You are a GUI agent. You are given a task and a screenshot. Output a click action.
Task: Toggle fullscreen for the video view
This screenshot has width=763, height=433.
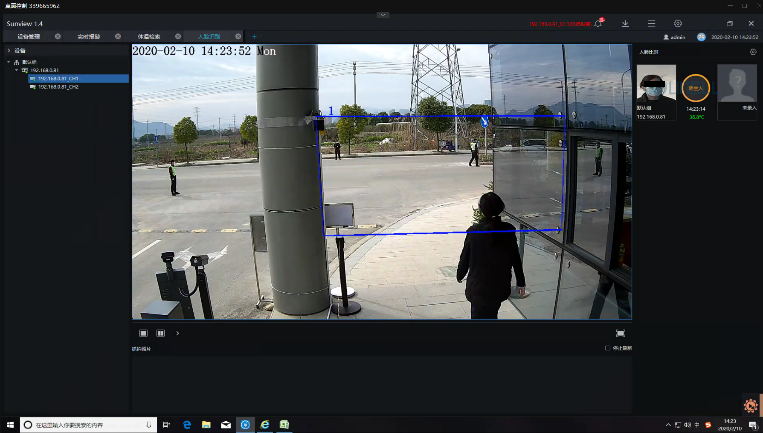tap(620, 333)
